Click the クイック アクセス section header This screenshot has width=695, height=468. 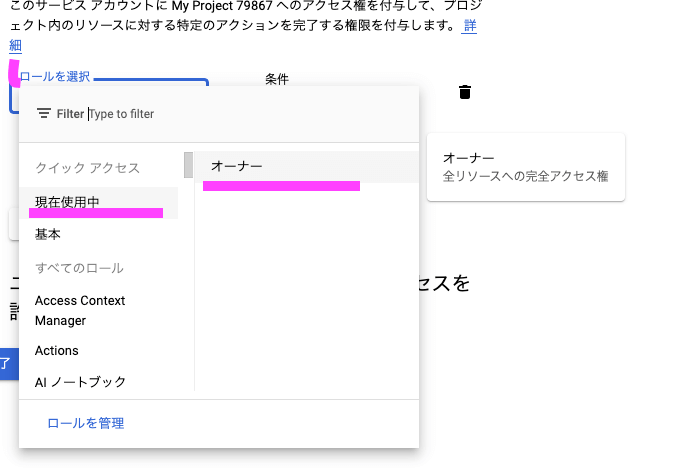[88, 167]
